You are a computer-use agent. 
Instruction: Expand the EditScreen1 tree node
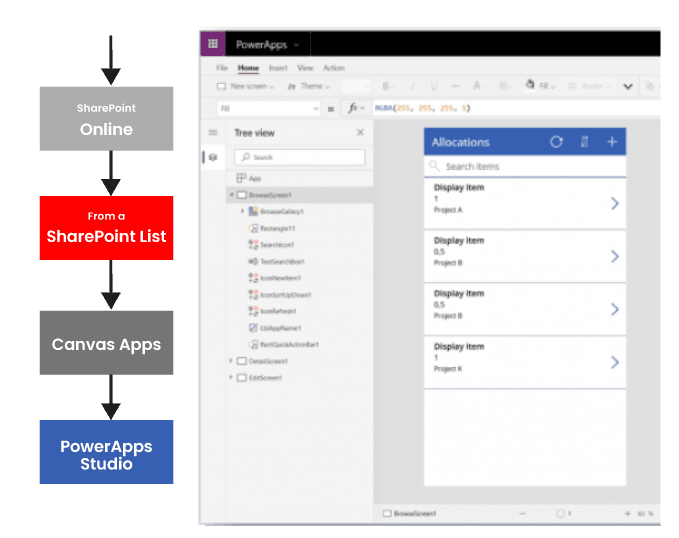tap(231, 378)
